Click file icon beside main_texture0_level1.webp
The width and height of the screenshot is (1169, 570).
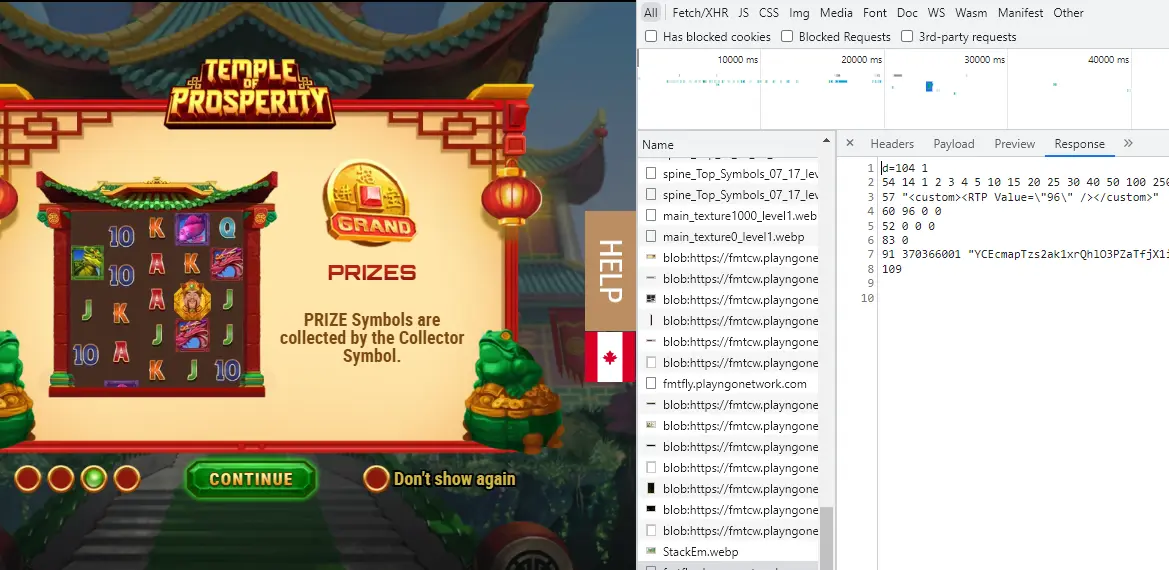point(651,236)
